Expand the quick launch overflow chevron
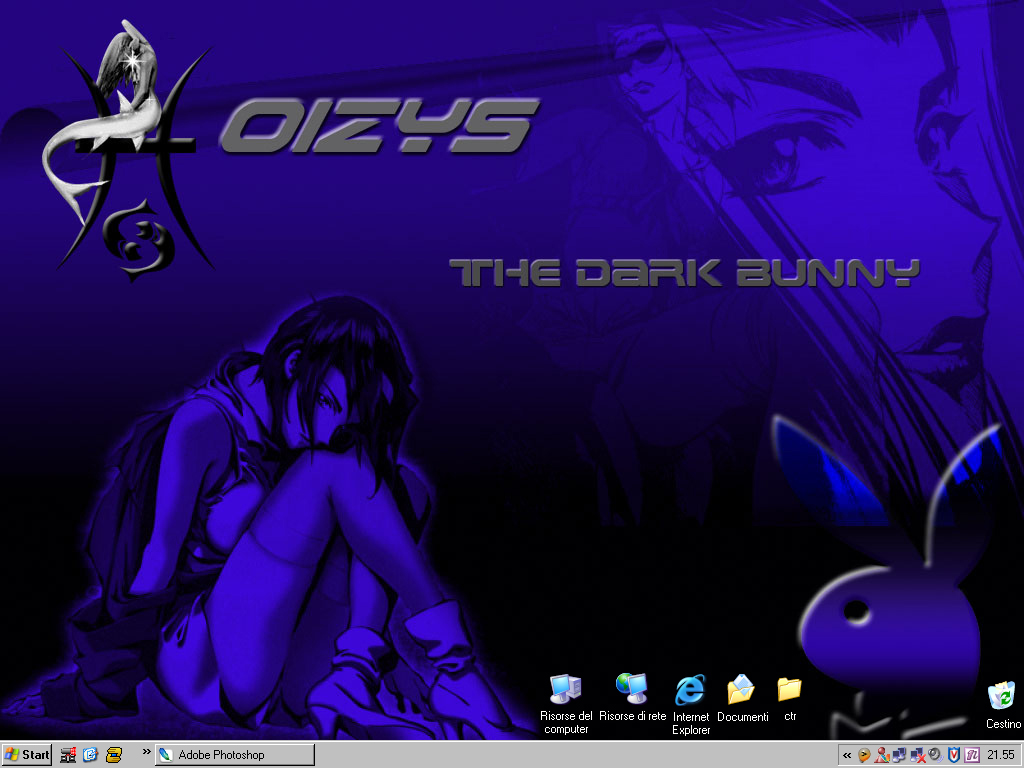 click(146, 752)
